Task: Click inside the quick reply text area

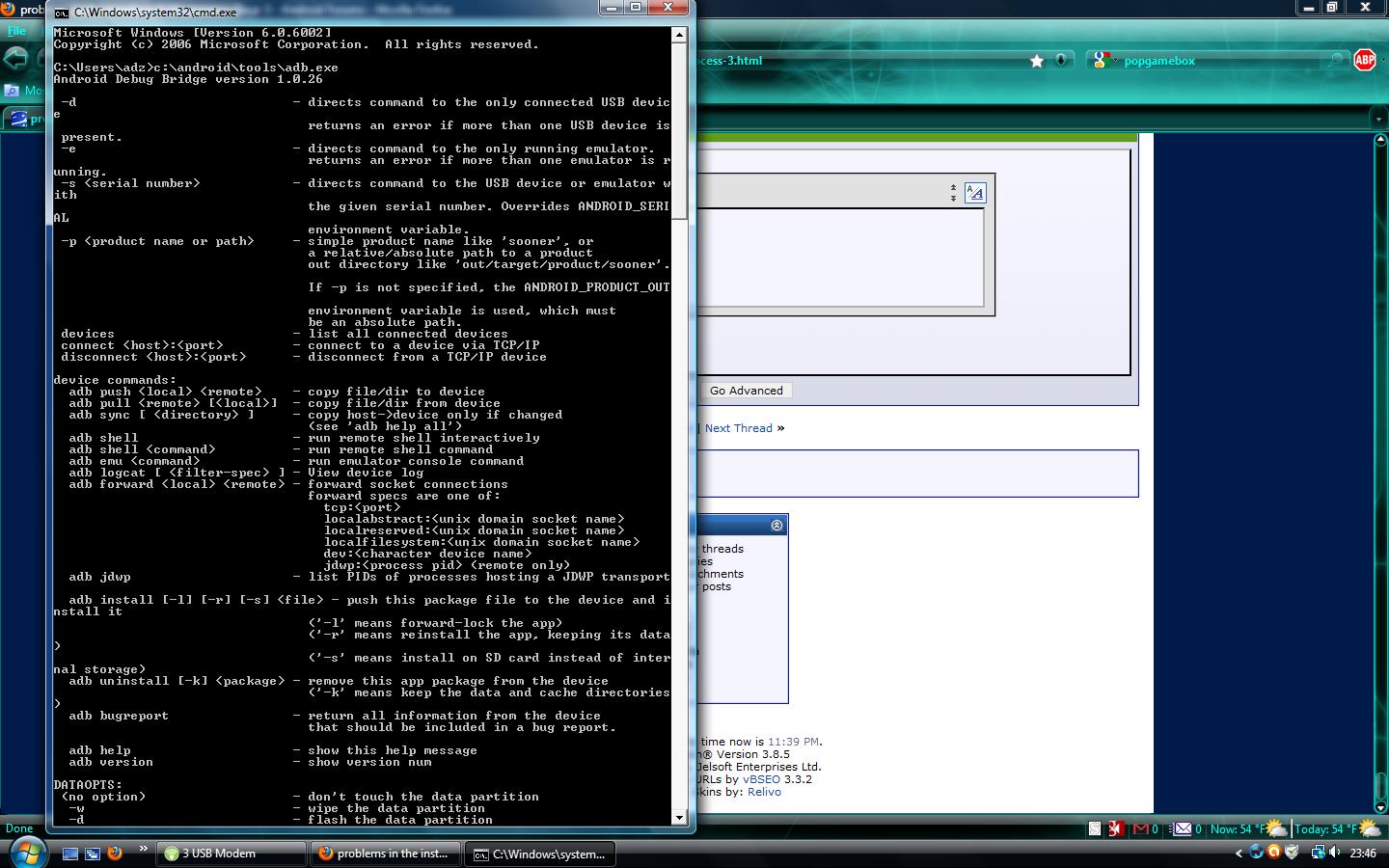Action: 839,257
